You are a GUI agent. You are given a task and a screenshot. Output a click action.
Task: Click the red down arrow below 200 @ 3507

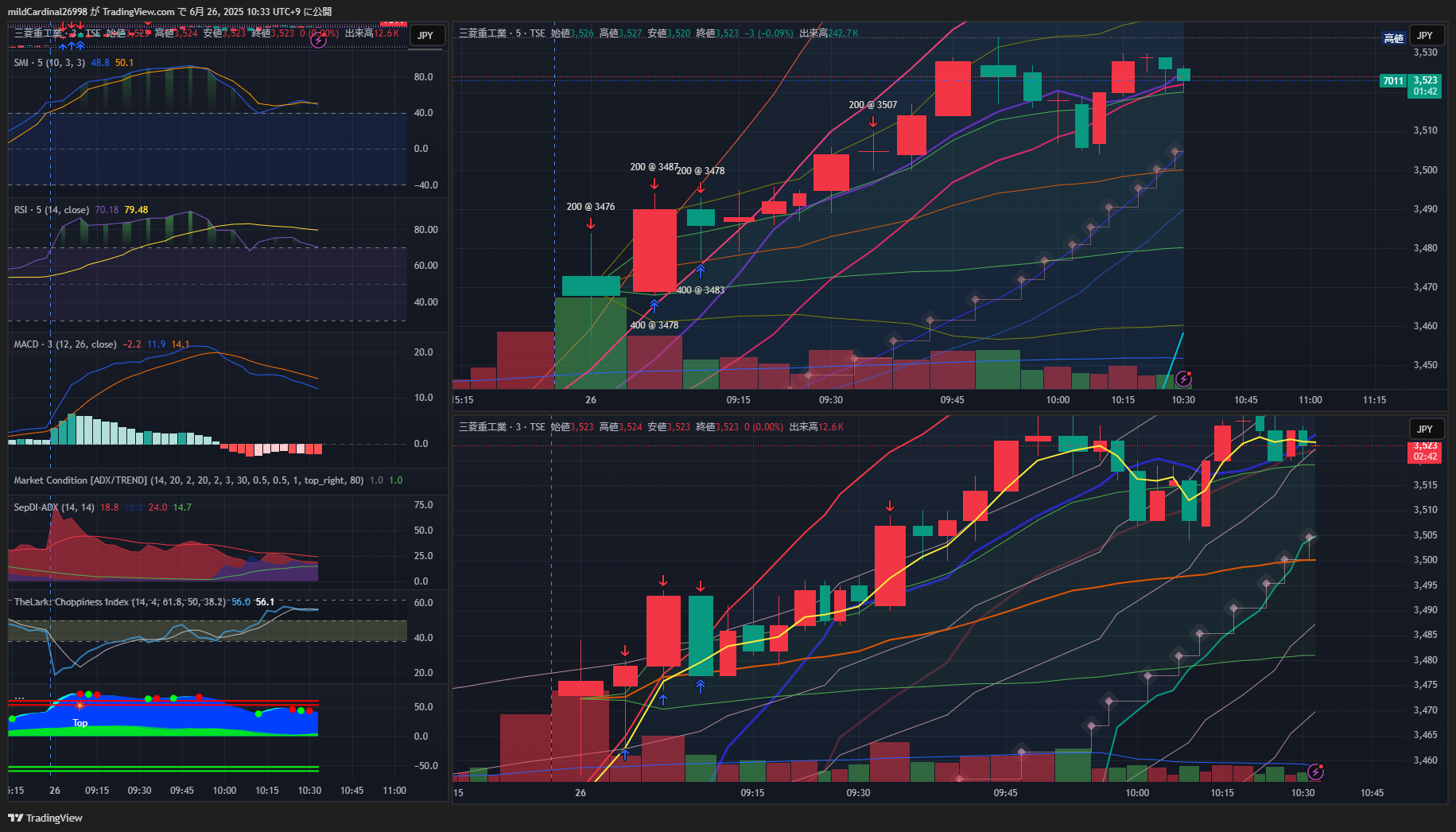click(x=873, y=122)
